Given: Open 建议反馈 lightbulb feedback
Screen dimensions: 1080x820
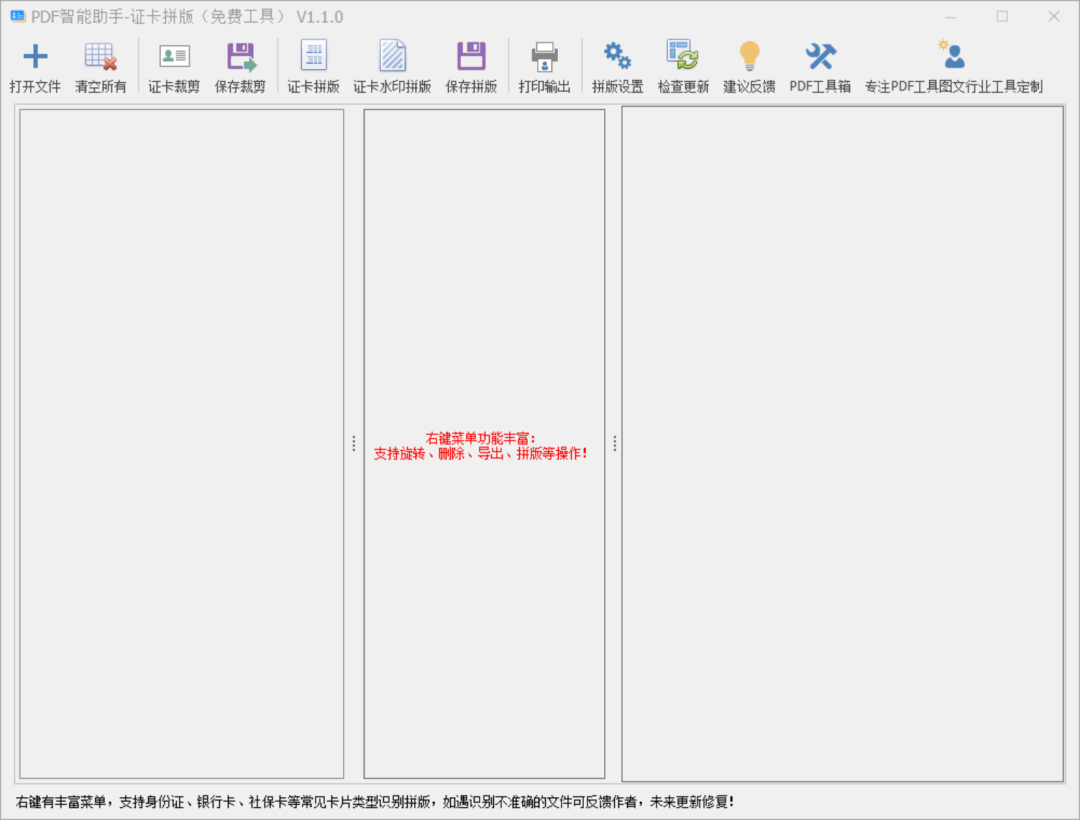Looking at the screenshot, I should point(749,57).
